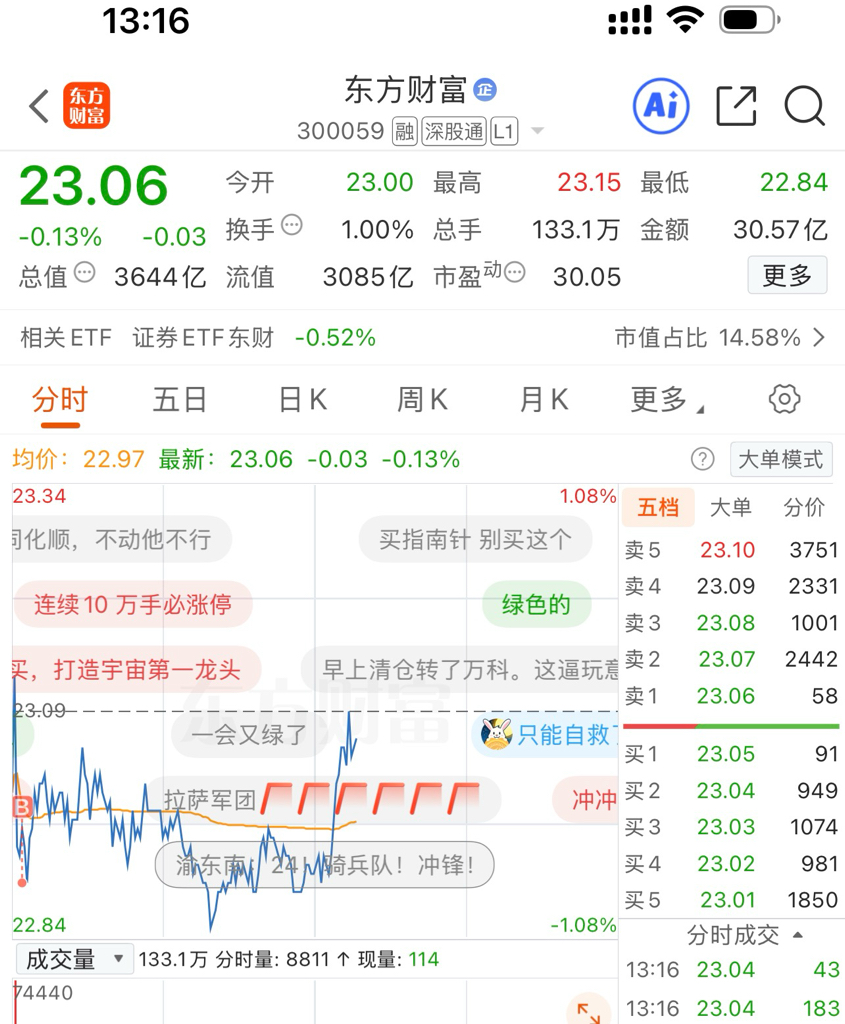
Task: Tap the 拉萨军团 comment bubble
Action: coord(323,799)
